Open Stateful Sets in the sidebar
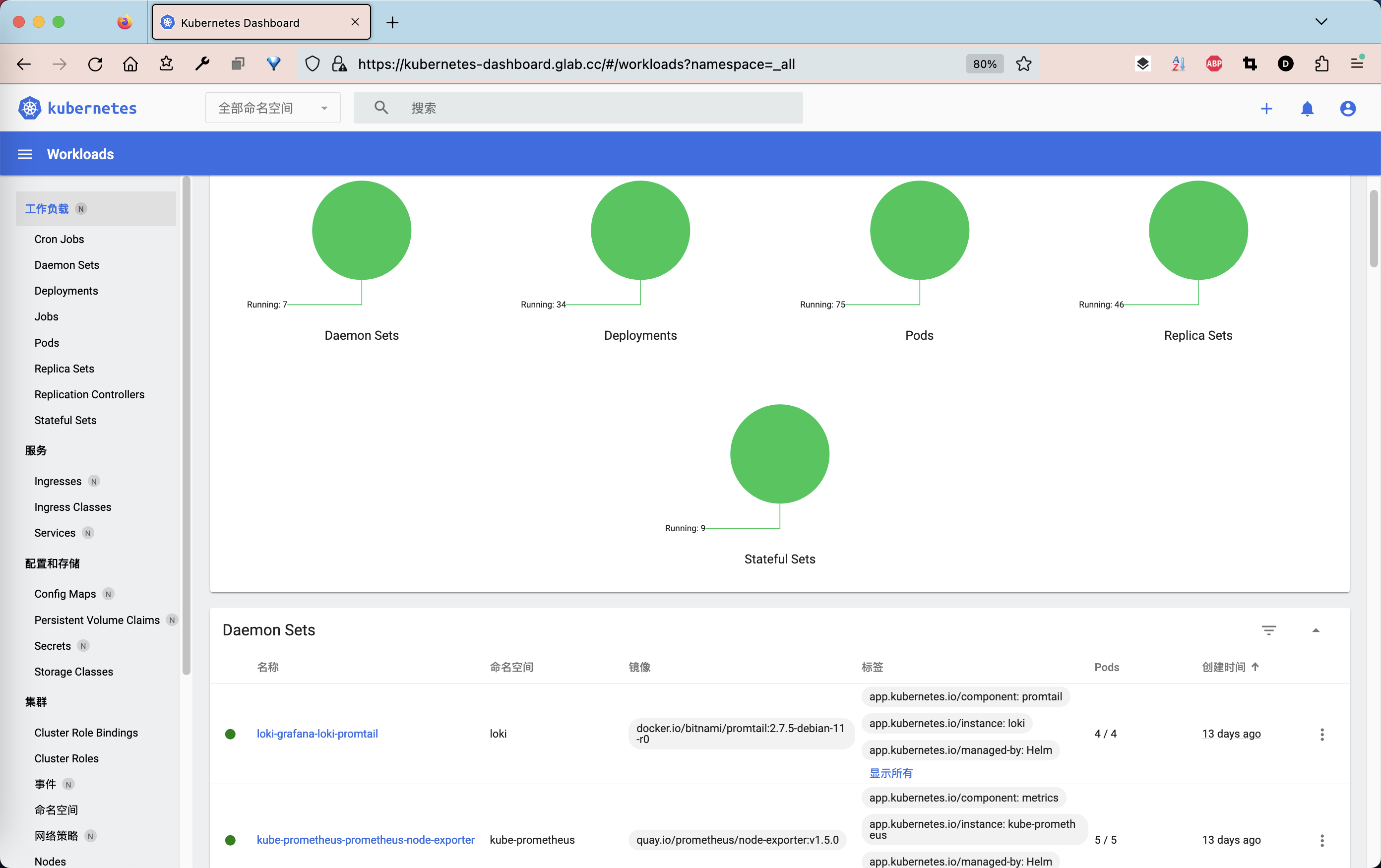Screen dimensions: 1381x868 pos(65,420)
